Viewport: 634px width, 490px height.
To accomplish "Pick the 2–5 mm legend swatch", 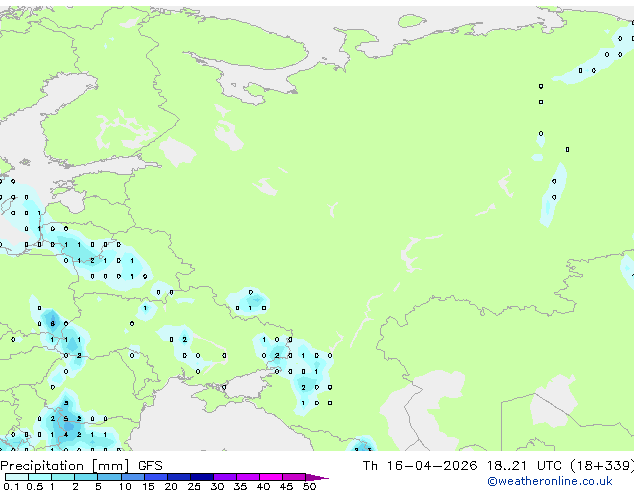I will click(86, 477).
